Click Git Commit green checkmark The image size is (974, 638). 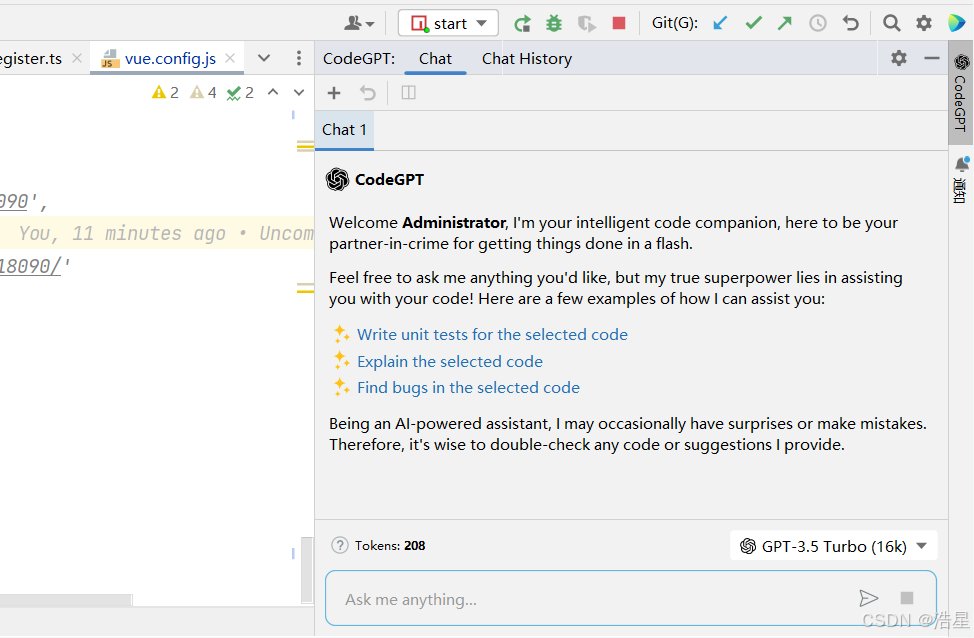coord(753,23)
